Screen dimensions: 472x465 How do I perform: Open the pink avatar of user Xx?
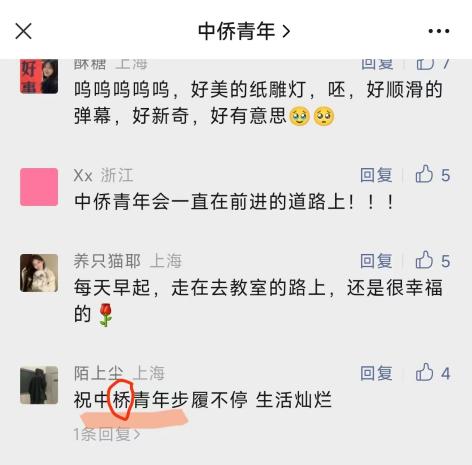tap(39, 187)
